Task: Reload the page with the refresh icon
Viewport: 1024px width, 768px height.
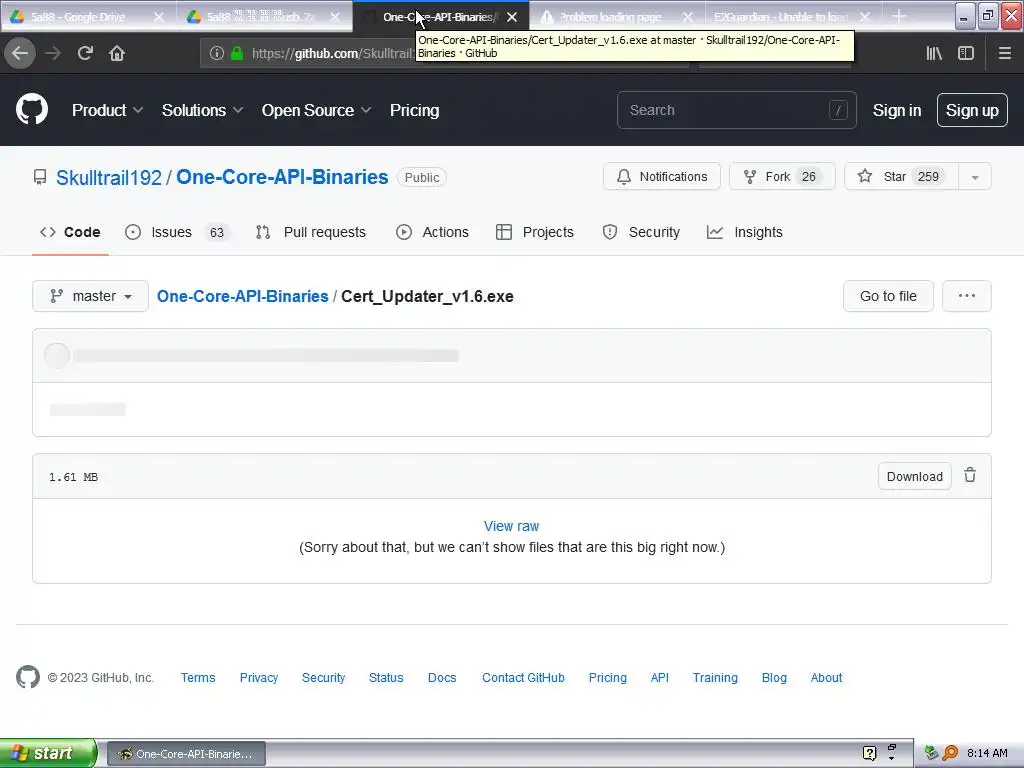Action: (85, 53)
